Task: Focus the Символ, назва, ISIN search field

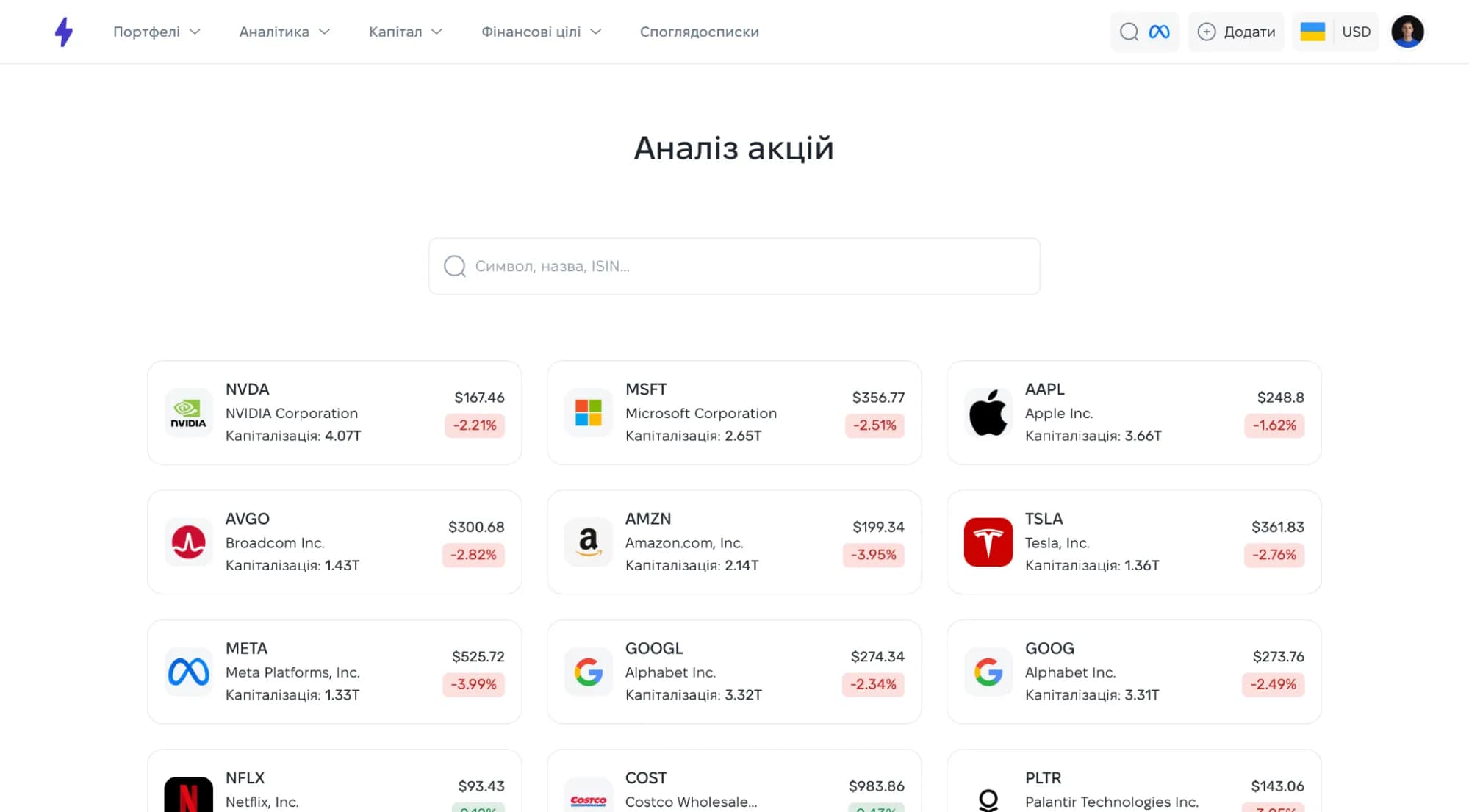Action: coord(734,266)
